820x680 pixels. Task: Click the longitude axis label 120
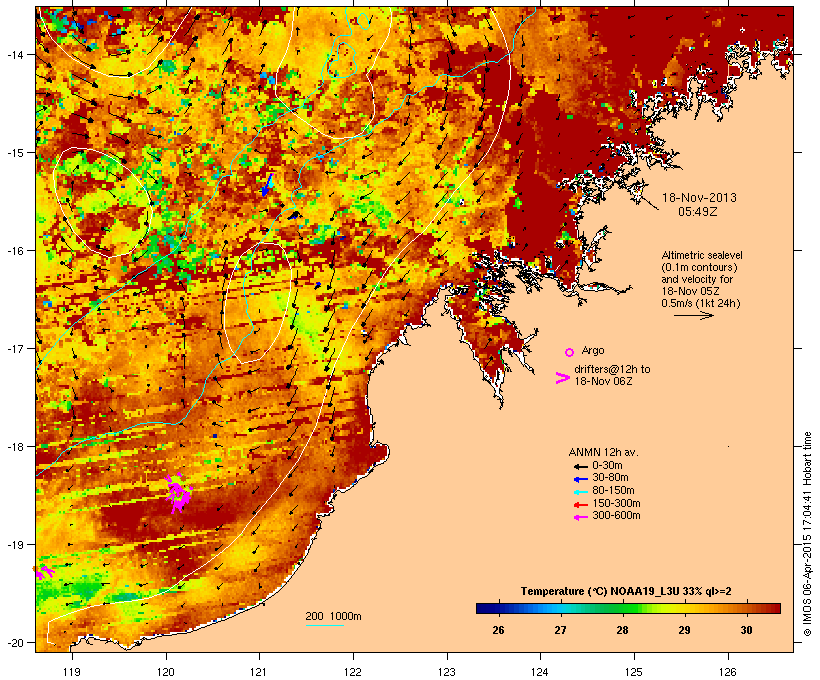[166, 672]
